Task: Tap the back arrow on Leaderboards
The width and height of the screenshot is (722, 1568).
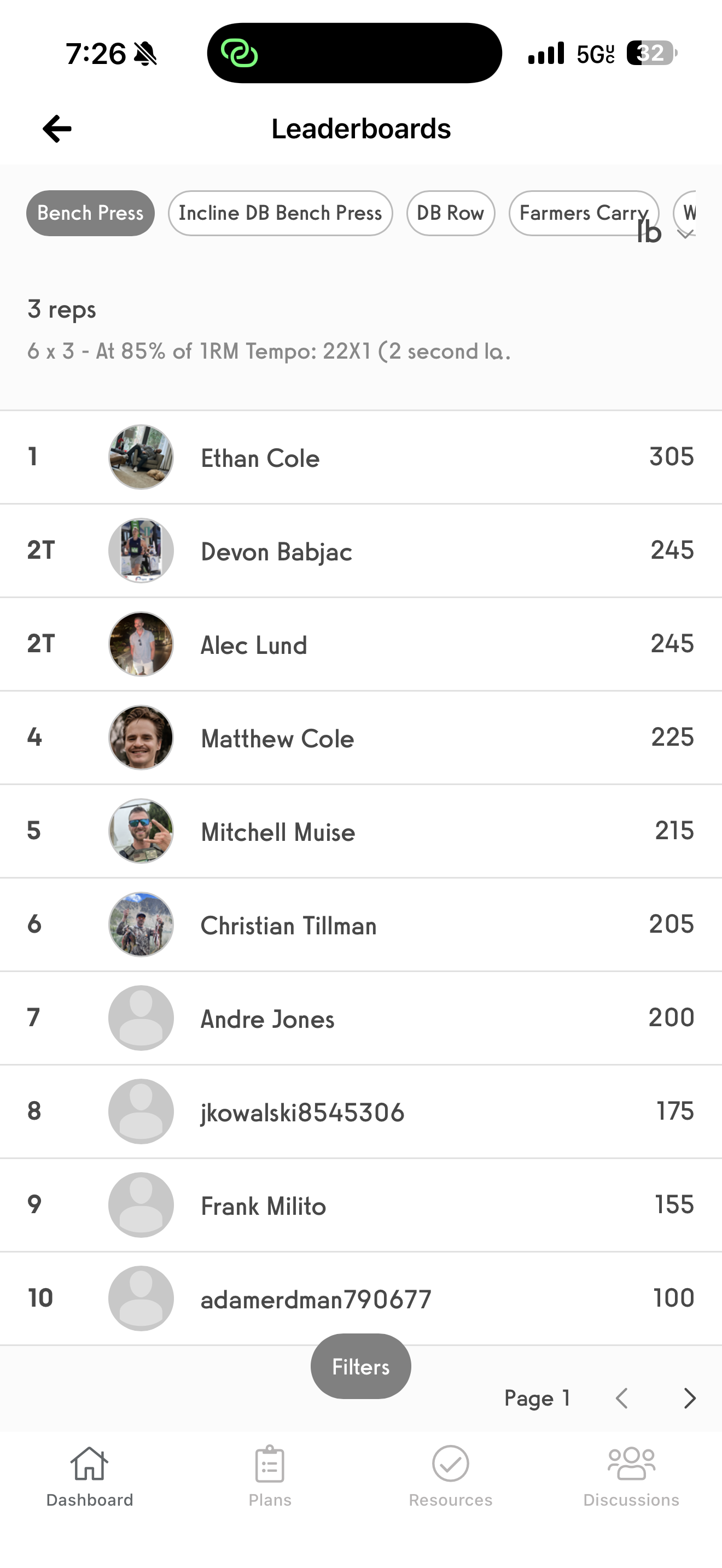Action: coord(57,128)
